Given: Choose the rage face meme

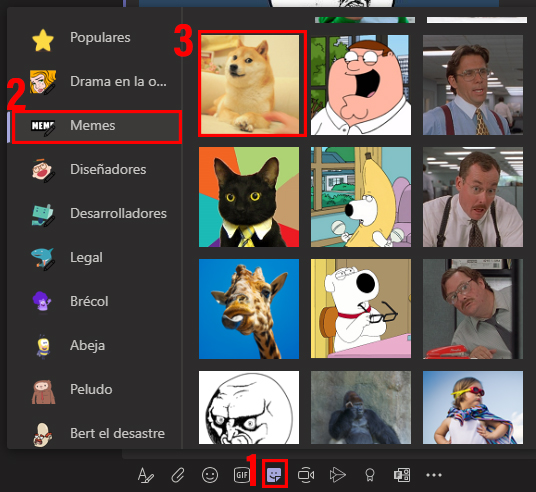Looking at the screenshot, I should 249,408.
